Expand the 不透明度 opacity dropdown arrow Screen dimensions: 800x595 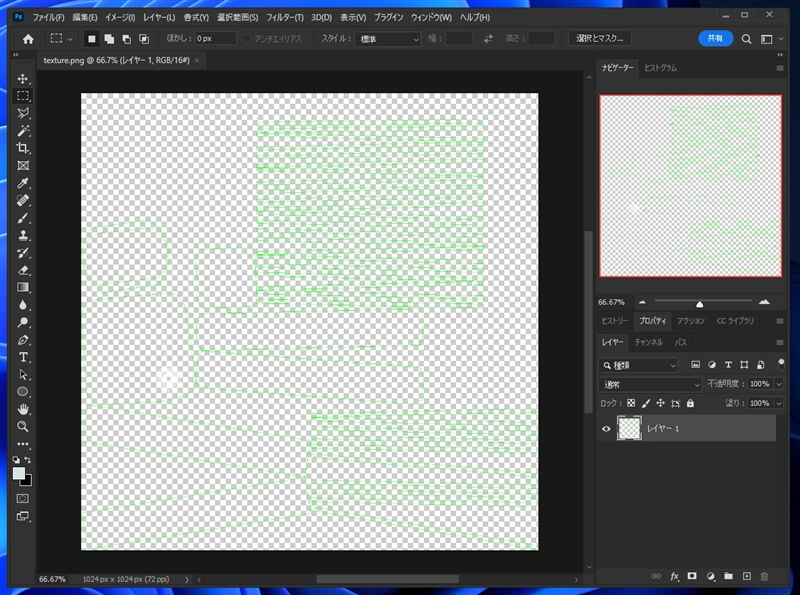[779, 384]
